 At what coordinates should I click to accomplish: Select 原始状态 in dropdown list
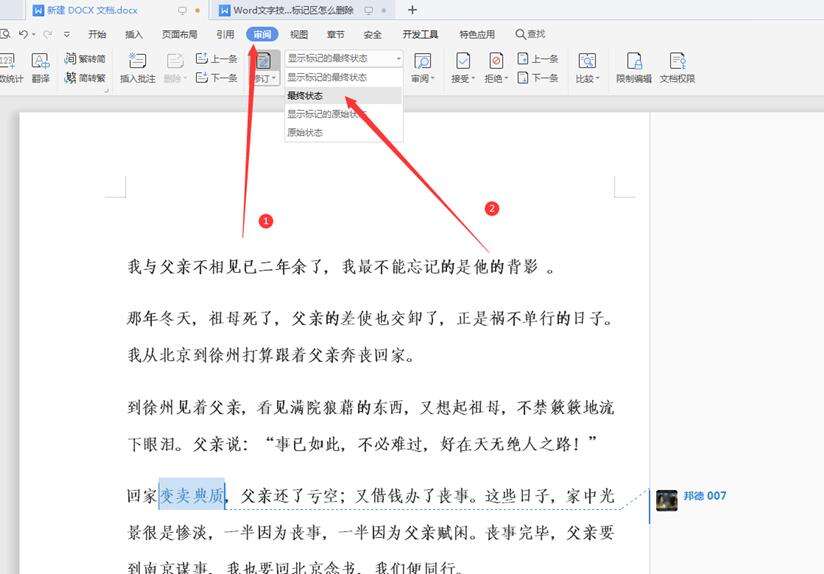(x=344, y=132)
